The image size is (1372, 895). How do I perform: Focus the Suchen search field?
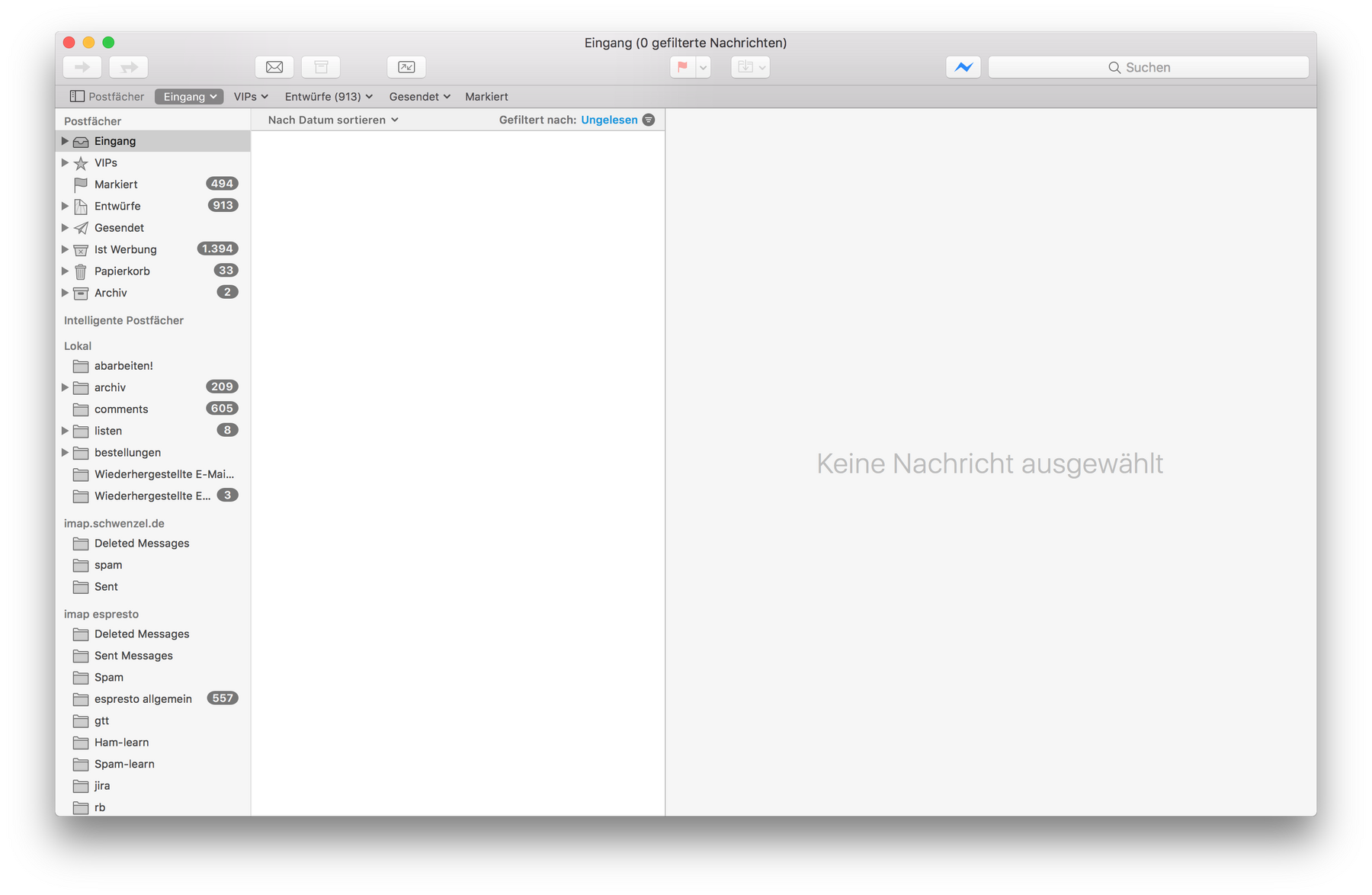pyautogui.click(x=1149, y=67)
